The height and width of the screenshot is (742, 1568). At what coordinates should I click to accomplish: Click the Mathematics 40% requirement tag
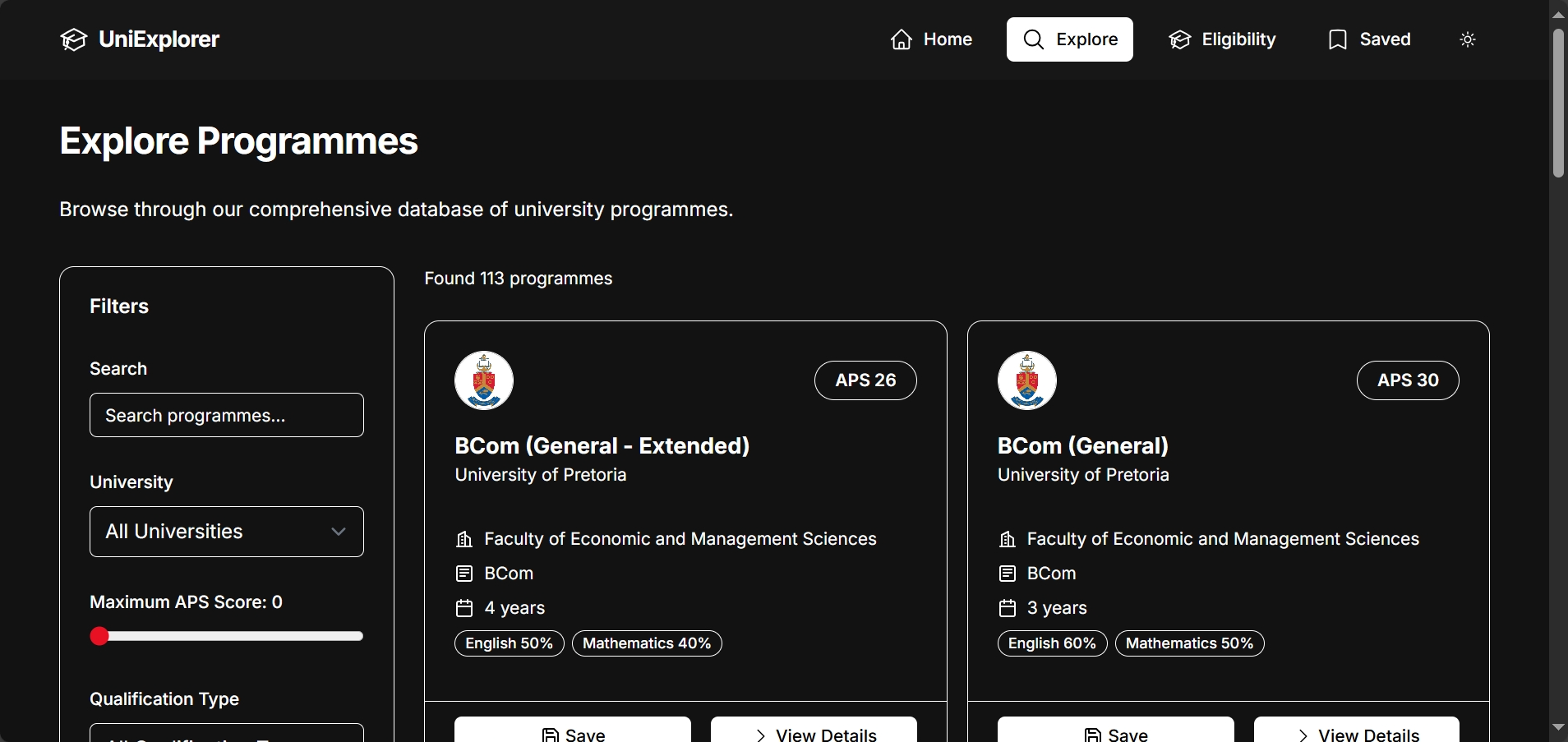tap(647, 643)
